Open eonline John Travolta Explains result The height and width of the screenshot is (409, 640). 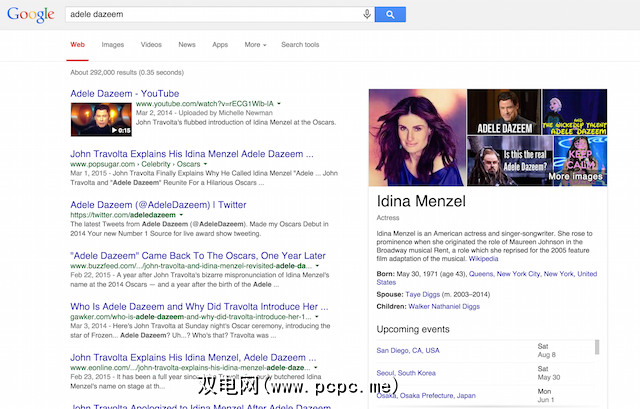193,358
